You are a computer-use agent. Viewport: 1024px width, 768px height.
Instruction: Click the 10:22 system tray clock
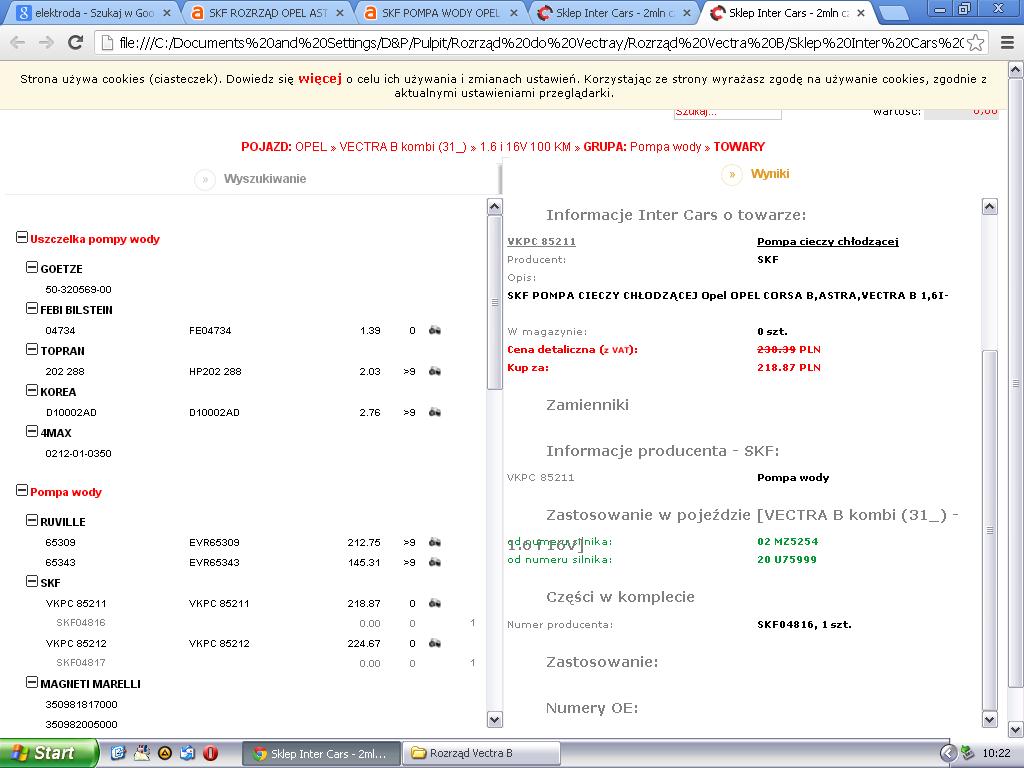click(x=996, y=754)
